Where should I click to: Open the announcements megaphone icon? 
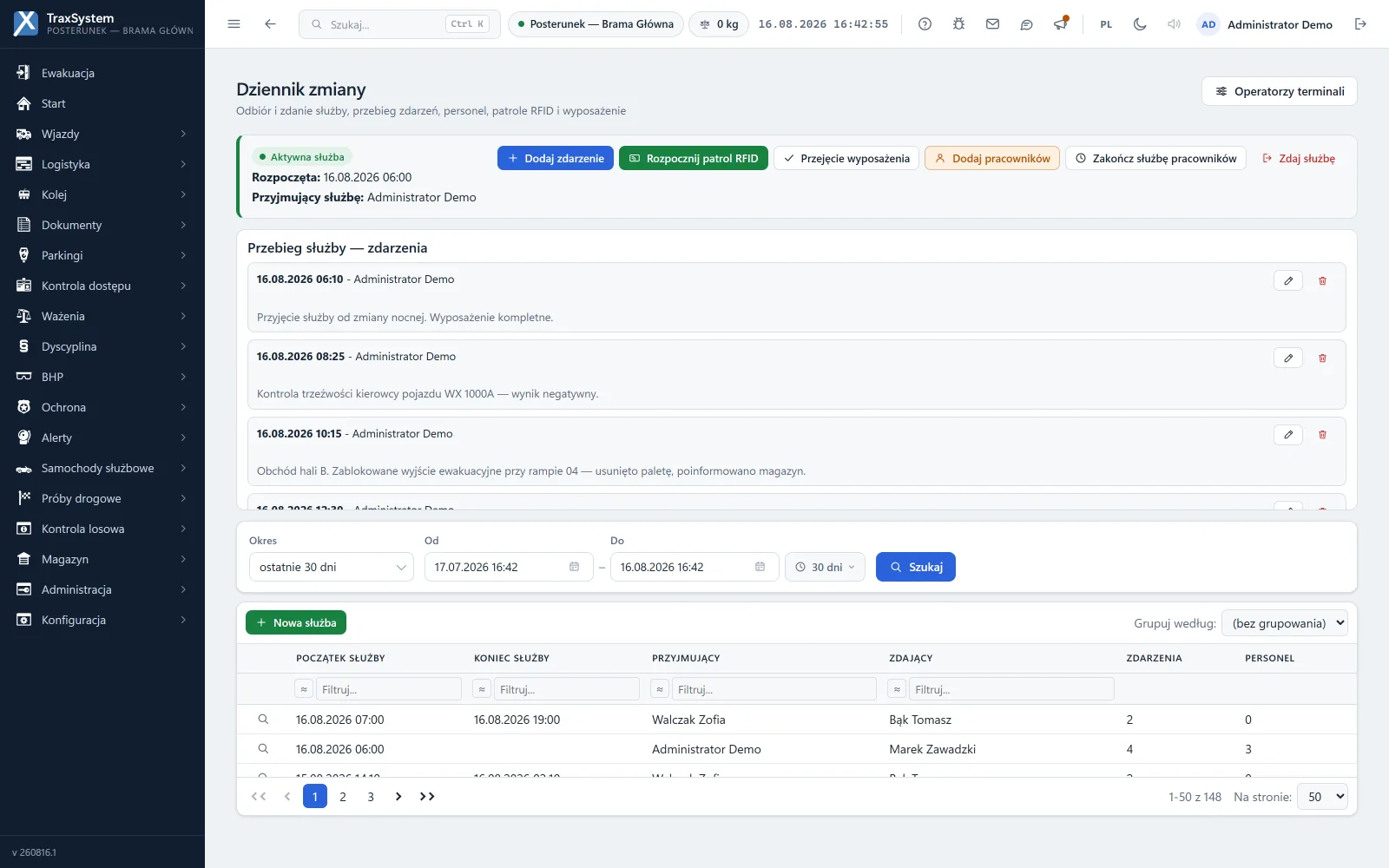point(1060,24)
